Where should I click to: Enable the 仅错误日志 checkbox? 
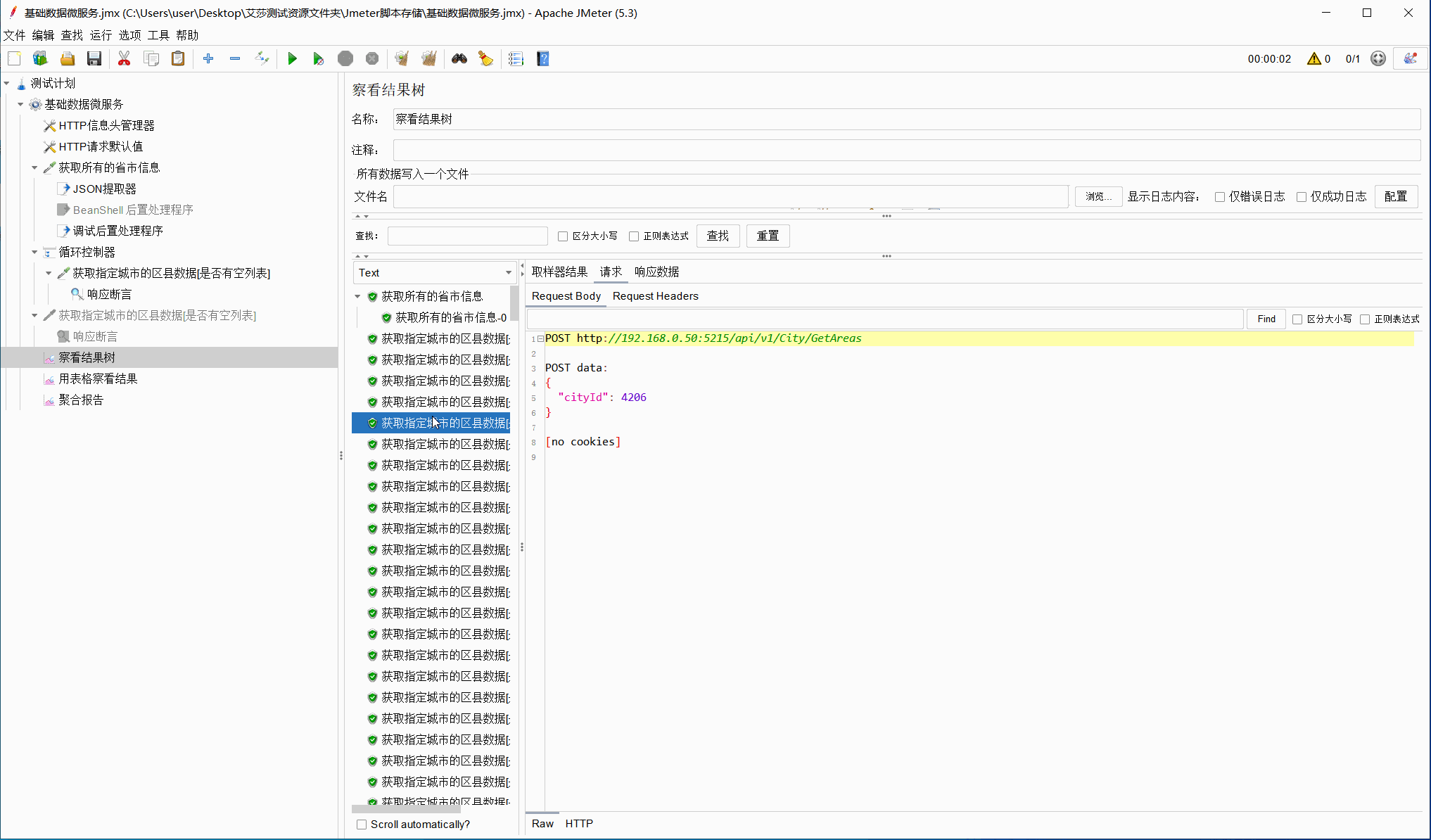click(1220, 197)
